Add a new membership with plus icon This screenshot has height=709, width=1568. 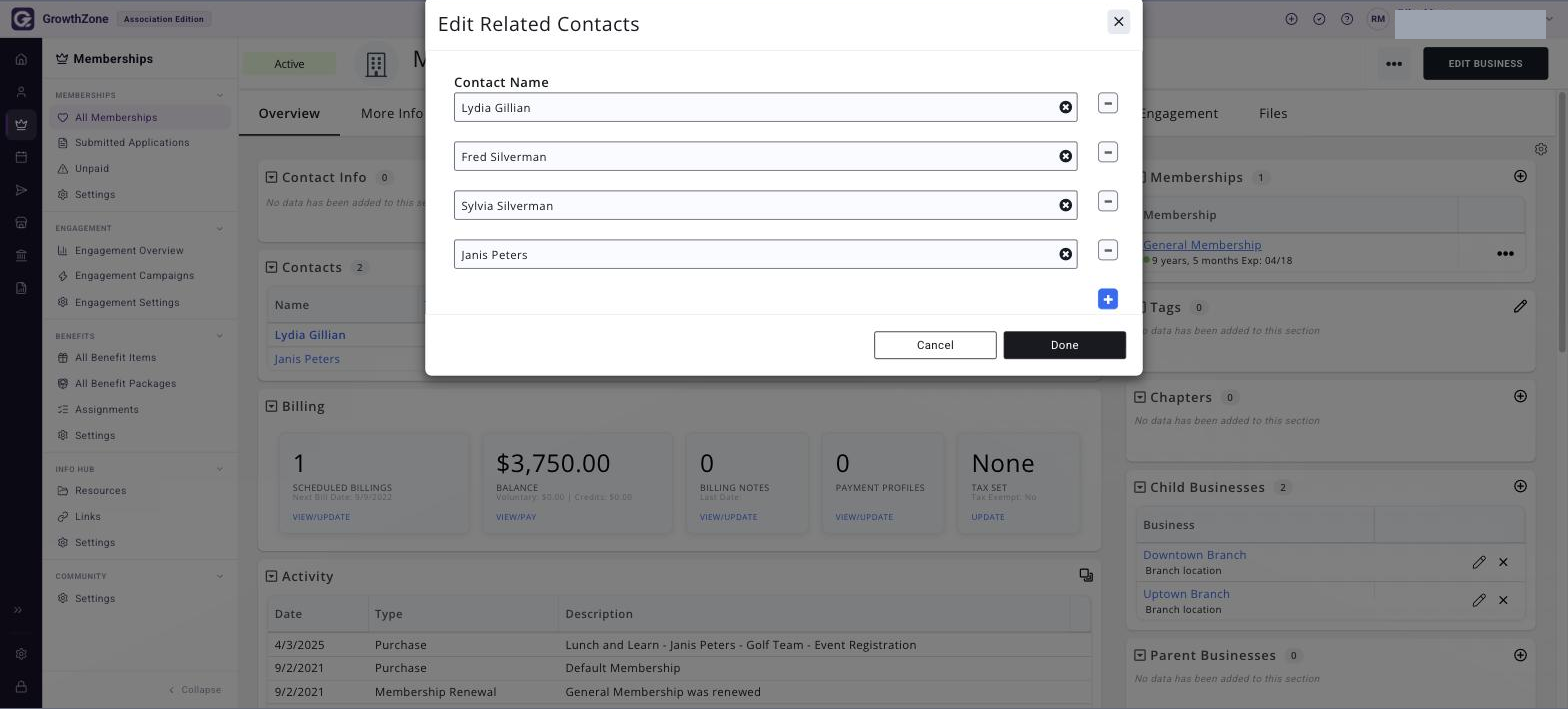pyautogui.click(x=1520, y=176)
